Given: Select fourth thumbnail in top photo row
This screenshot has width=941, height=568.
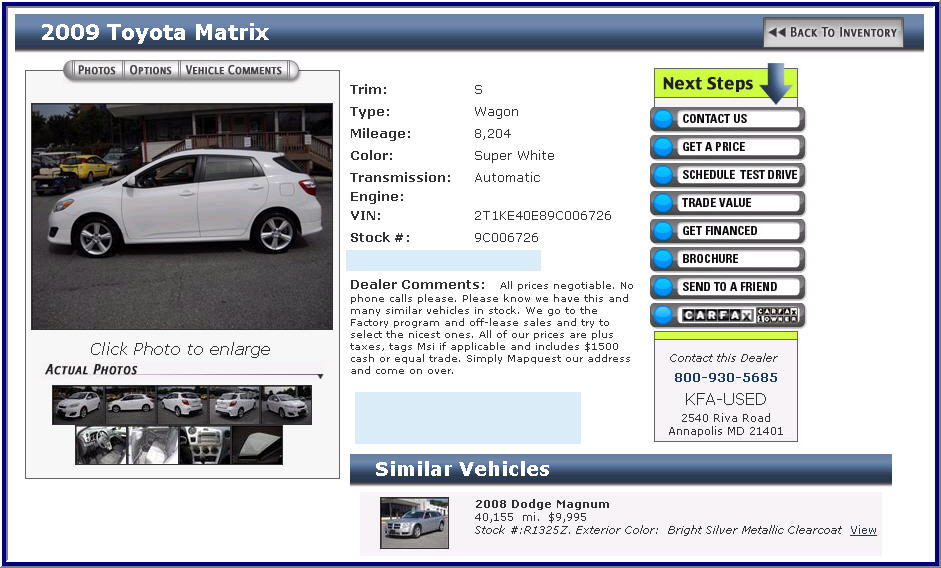Looking at the screenshot, I should point(235,405).
